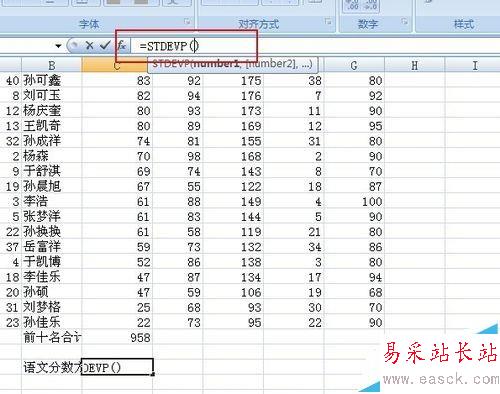Select column H header
Viewport: 500px width, 394px height.
415,65
